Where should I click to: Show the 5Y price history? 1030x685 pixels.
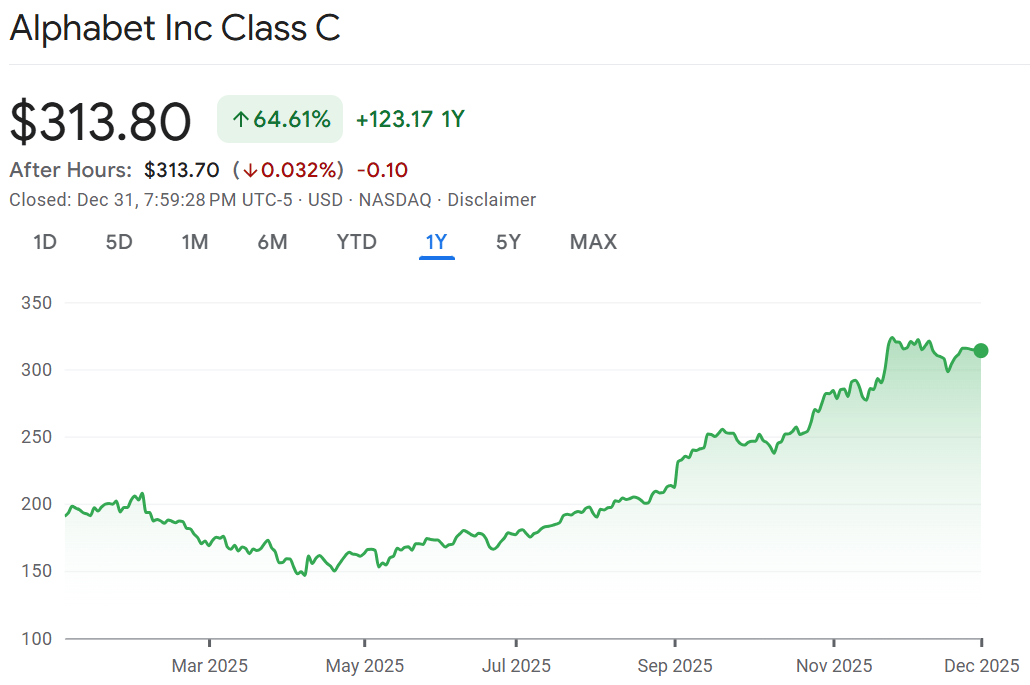pyautogui.click(x=508, y=242)
